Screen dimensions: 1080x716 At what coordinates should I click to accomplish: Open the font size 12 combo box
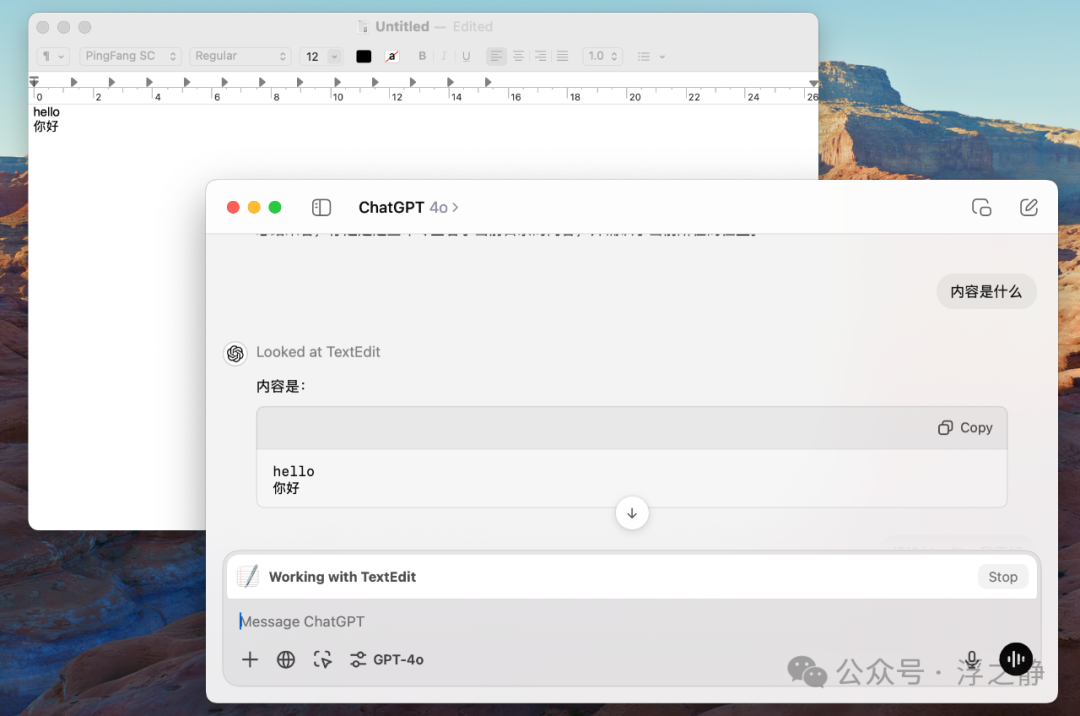point(321,56)
